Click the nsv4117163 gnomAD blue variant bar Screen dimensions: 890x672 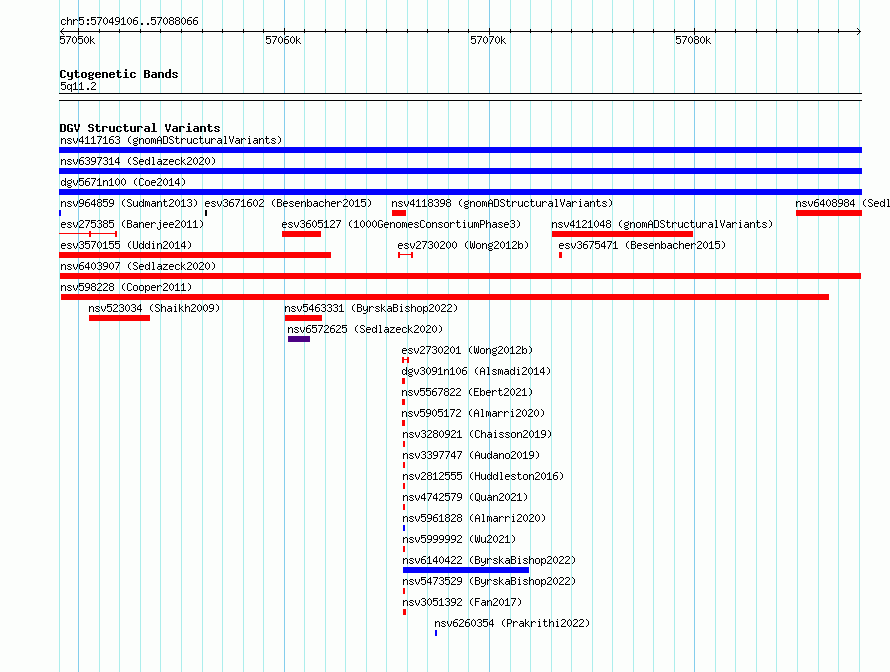[460, 150]
